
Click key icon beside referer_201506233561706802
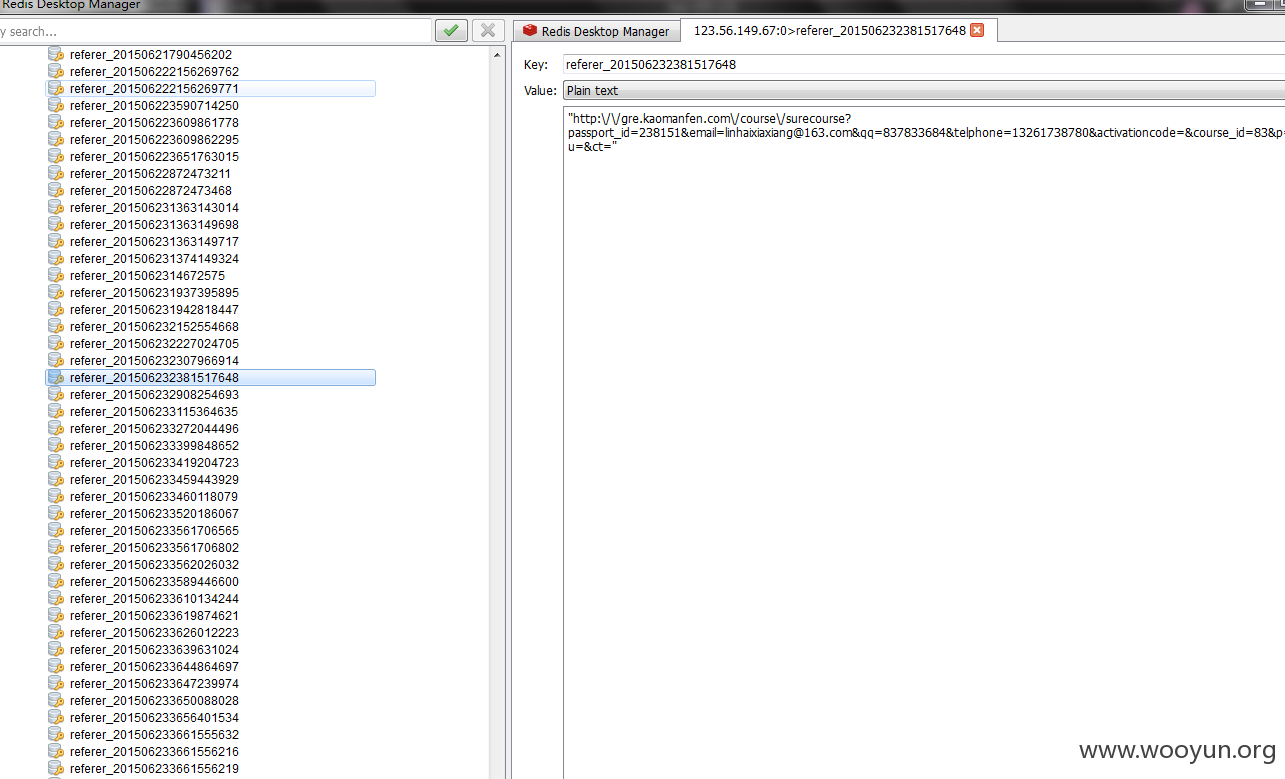click(x=56, y=548)
